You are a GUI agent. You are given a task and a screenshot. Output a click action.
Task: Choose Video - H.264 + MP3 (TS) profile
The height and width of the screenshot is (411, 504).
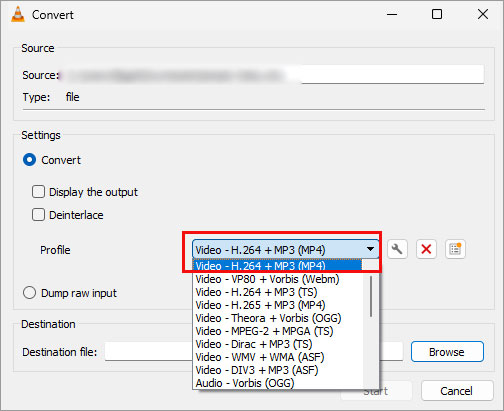[278, 292]
